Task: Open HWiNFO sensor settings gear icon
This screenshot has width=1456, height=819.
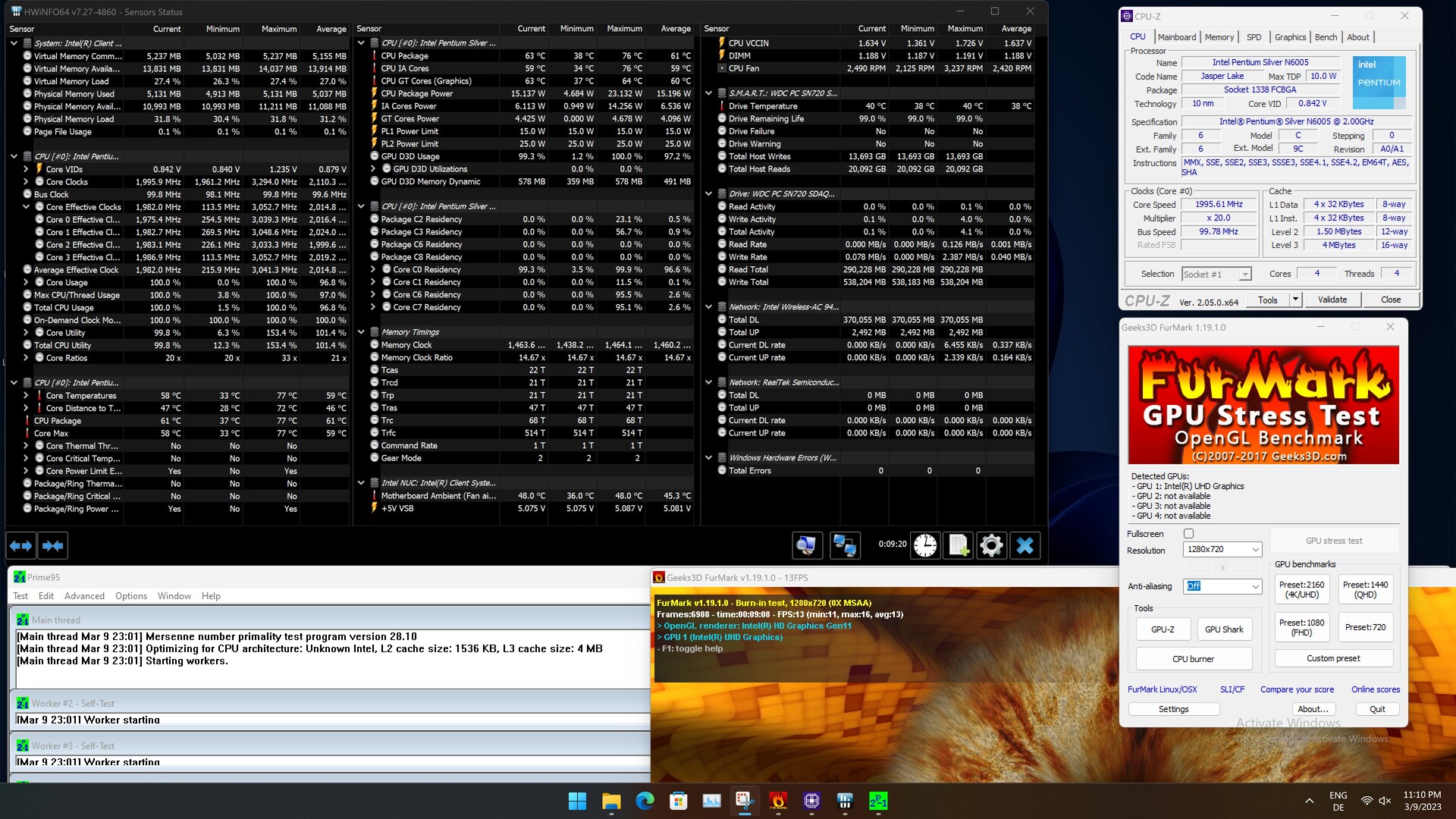Action: coord(991,545)
